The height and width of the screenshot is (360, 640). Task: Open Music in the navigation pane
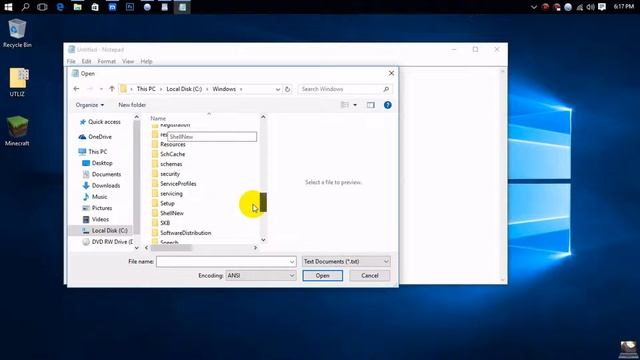pyautogui.click(x=95, y=197)
